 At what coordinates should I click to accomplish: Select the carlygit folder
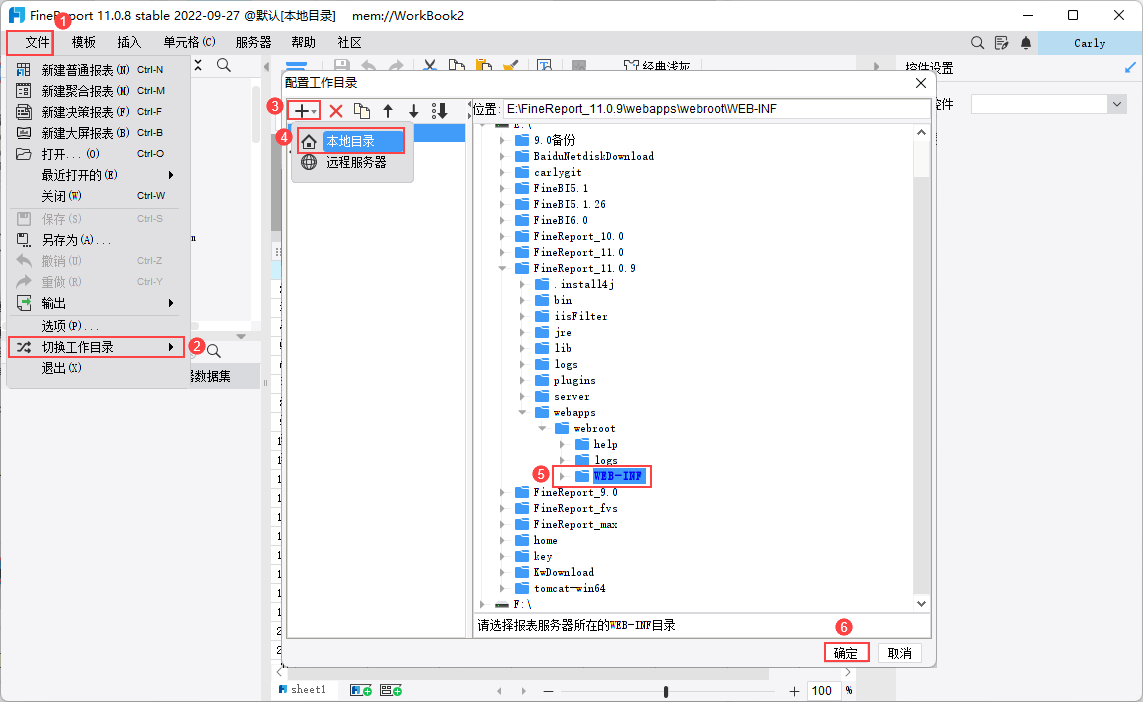click(558, 172)
